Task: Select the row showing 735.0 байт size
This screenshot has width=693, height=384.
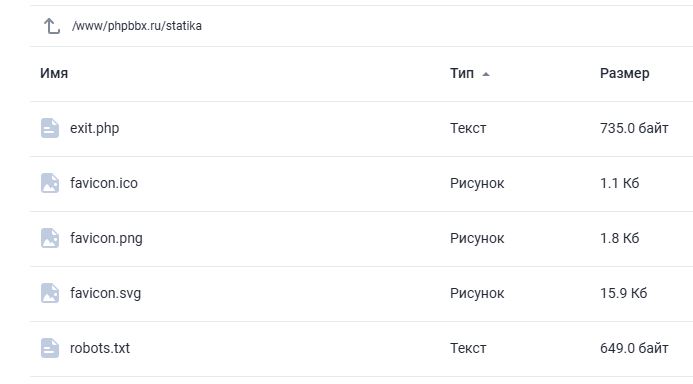Action: tap(361, 129)
